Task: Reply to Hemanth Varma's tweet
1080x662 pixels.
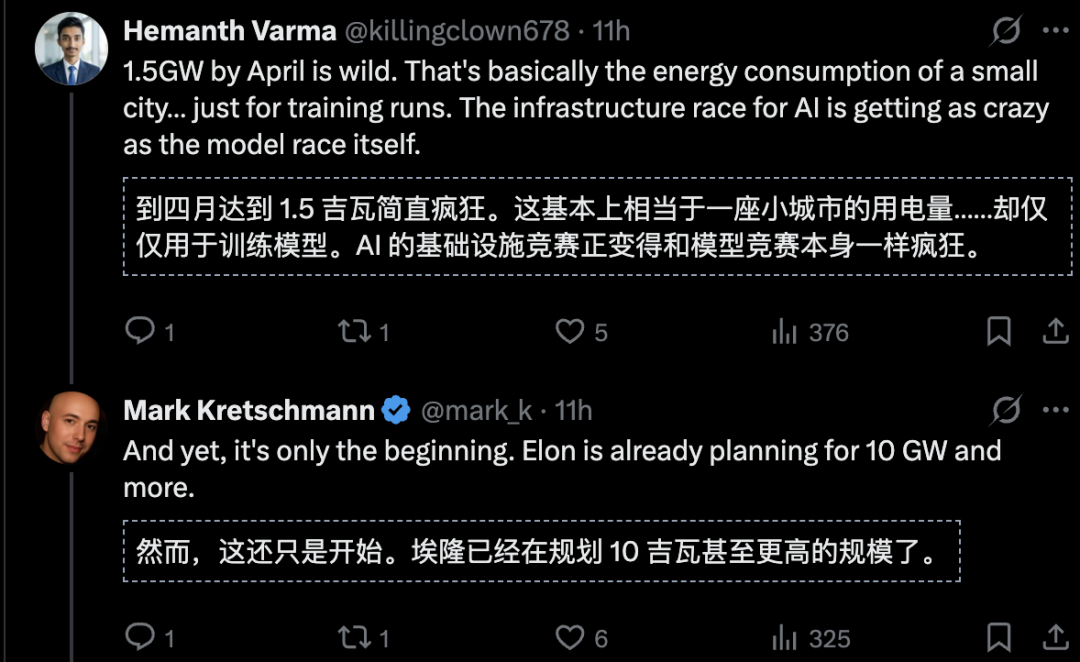Action: pos(140,330)
